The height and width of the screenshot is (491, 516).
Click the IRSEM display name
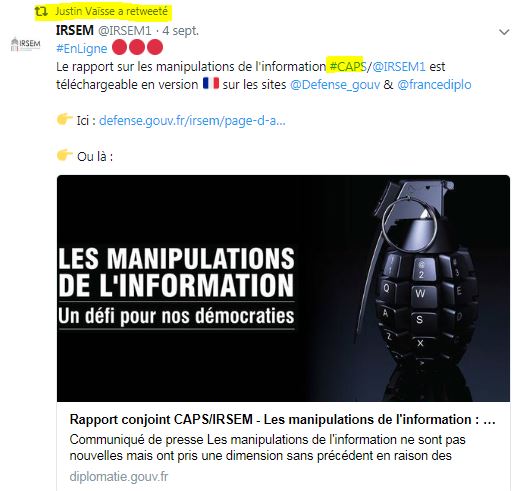pyautogui.click(x=75, y=30)
